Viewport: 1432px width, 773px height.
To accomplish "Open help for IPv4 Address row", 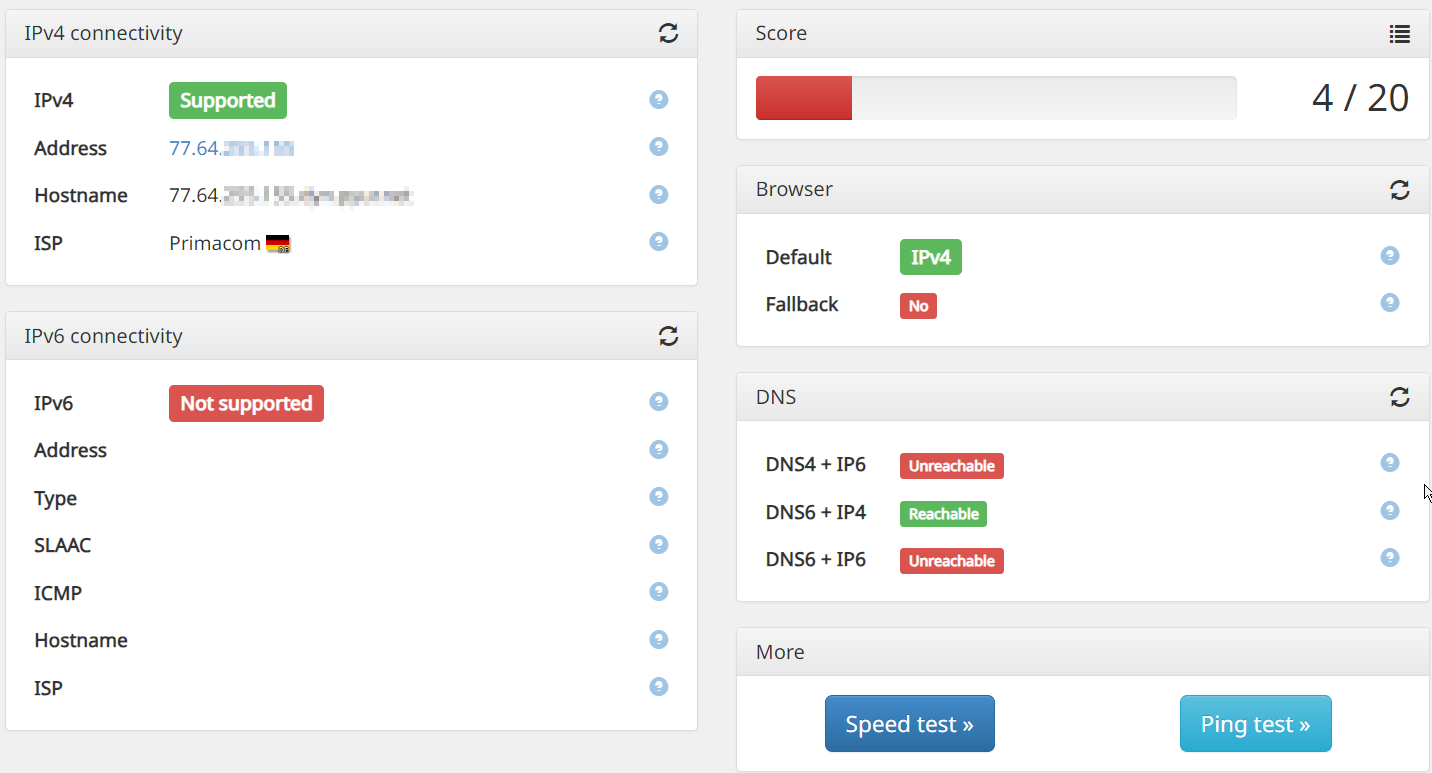I will (658, 146).
